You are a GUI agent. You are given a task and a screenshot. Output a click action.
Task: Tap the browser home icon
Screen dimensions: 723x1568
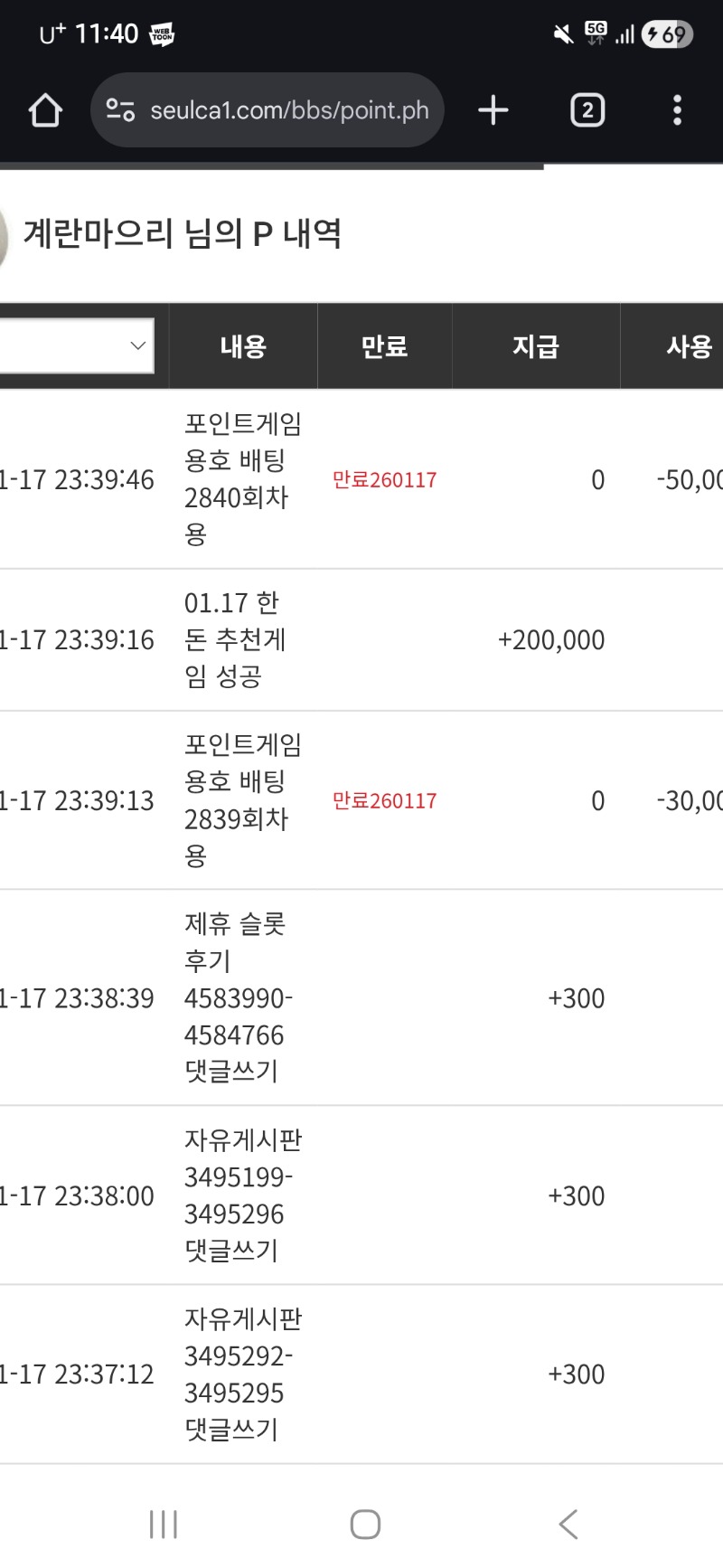[45, 111]
